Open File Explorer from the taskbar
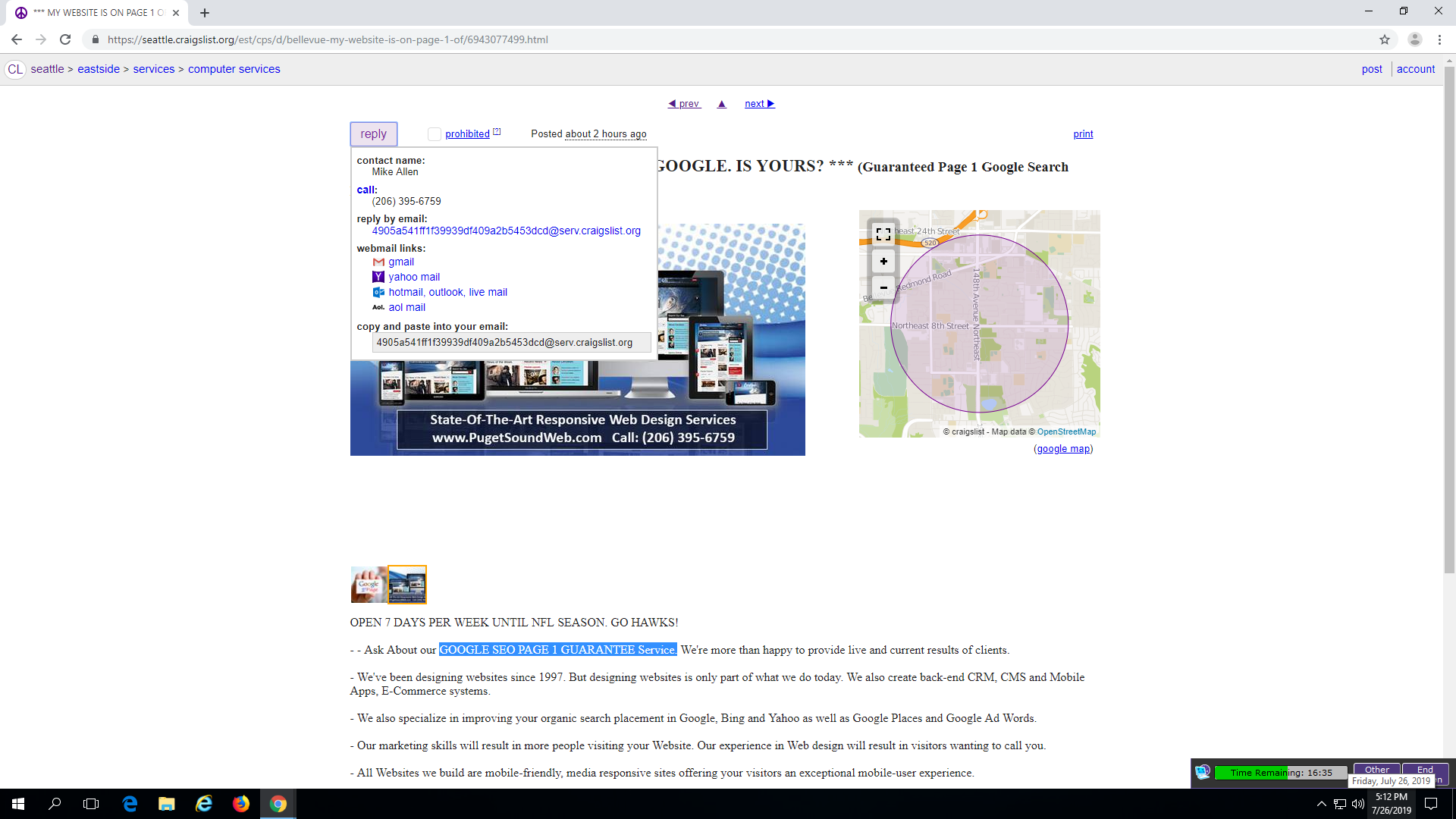Viewport: 1456px width, 819px height. pyautogui.click(x=167, y=804)
